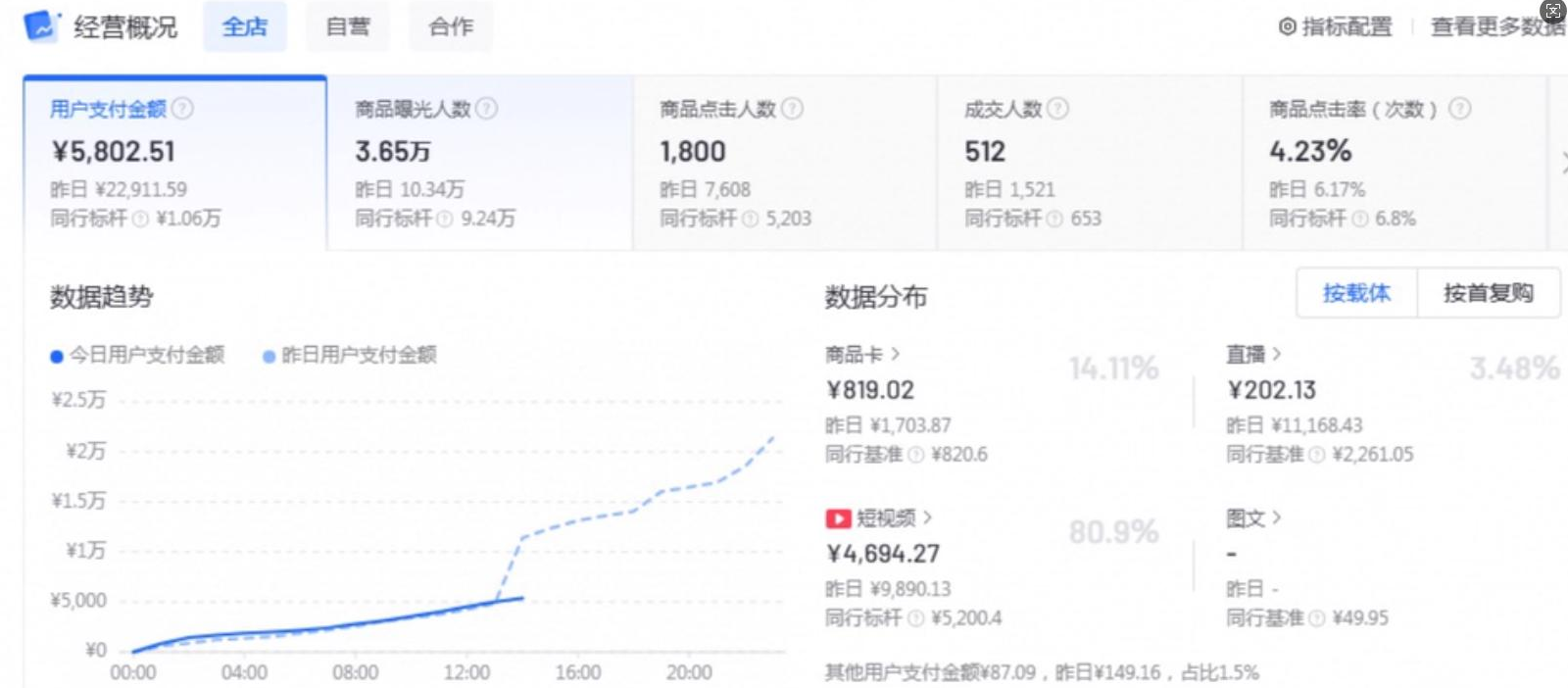Click the 经营概况 chart logo icon
This screenshot has width=1568, height=688.
[40, 26]
